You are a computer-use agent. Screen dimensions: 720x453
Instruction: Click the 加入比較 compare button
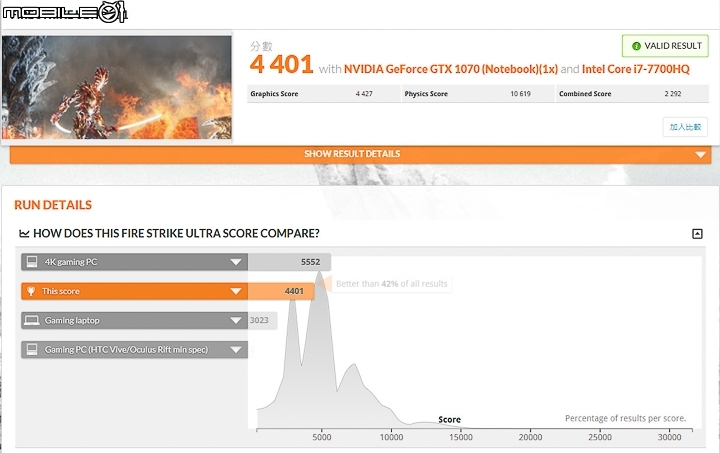pyautogui.click(x=685, y=127)
